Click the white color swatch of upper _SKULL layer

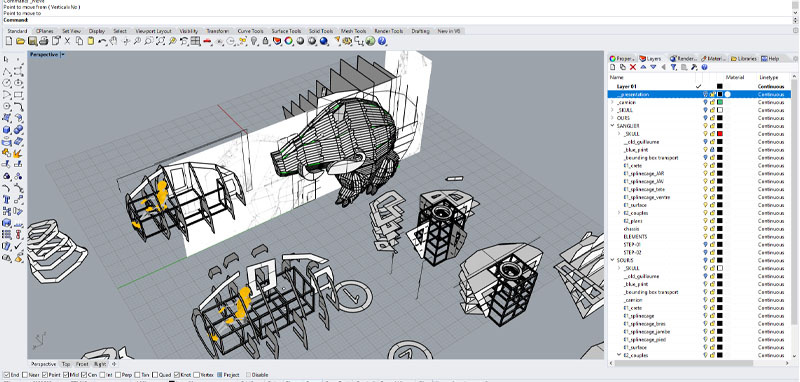click(719, 110)
